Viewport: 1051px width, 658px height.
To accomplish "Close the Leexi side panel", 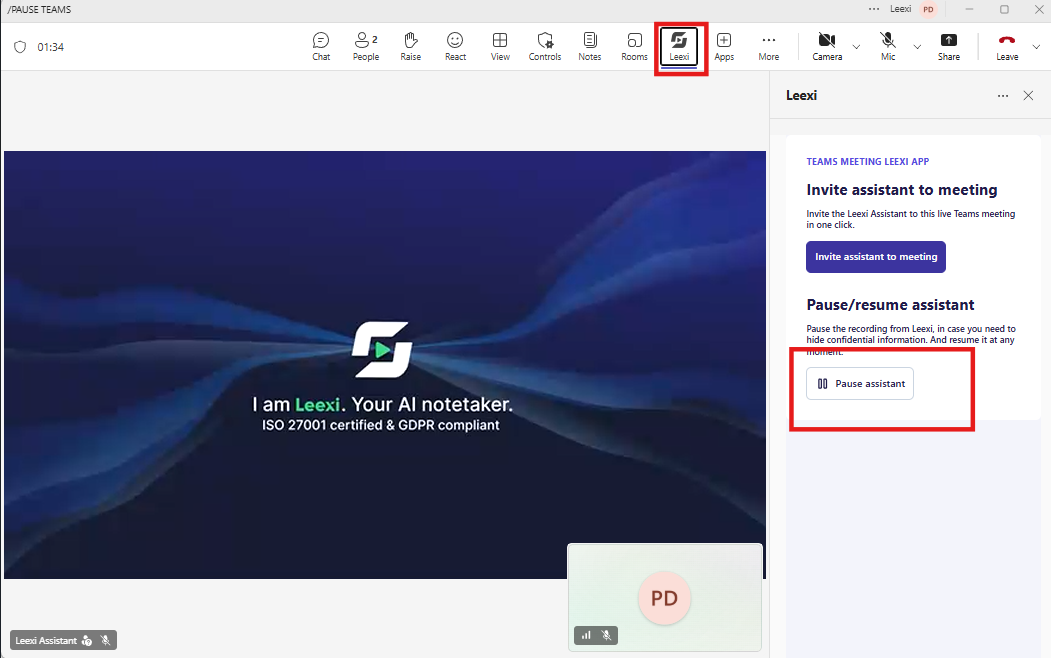I will click(x=1028, y=96).
